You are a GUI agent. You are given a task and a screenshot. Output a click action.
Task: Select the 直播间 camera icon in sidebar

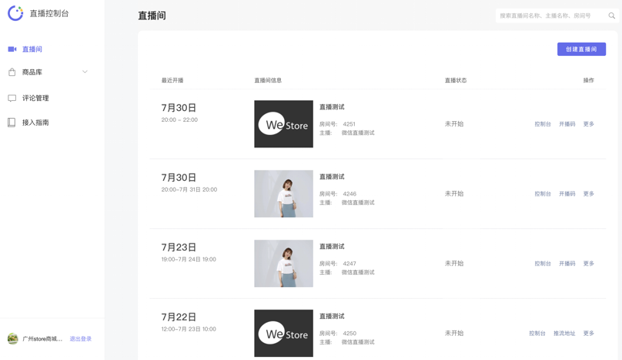click(12, 49)
